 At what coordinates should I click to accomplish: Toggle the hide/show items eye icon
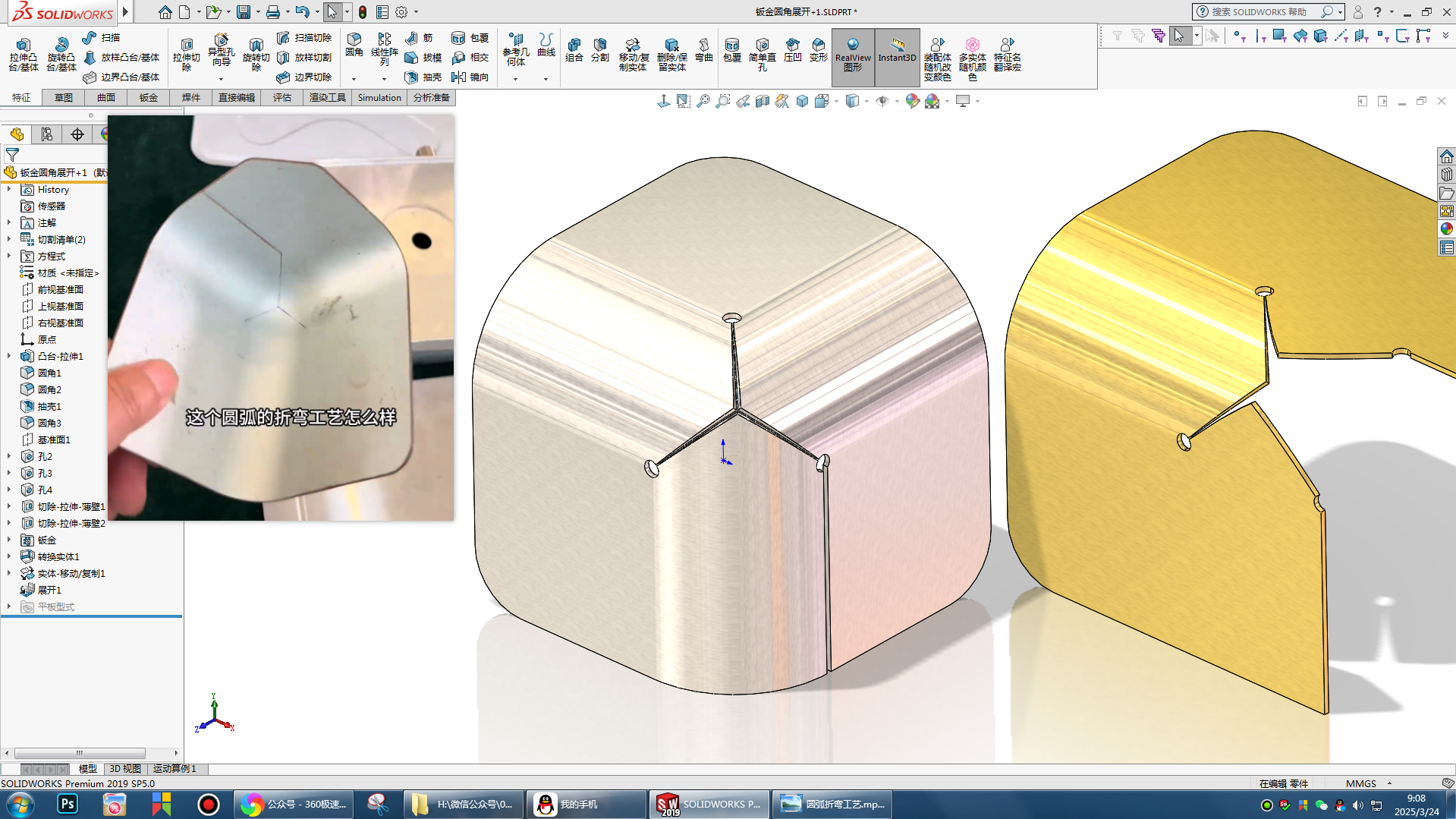coord(882,101)
